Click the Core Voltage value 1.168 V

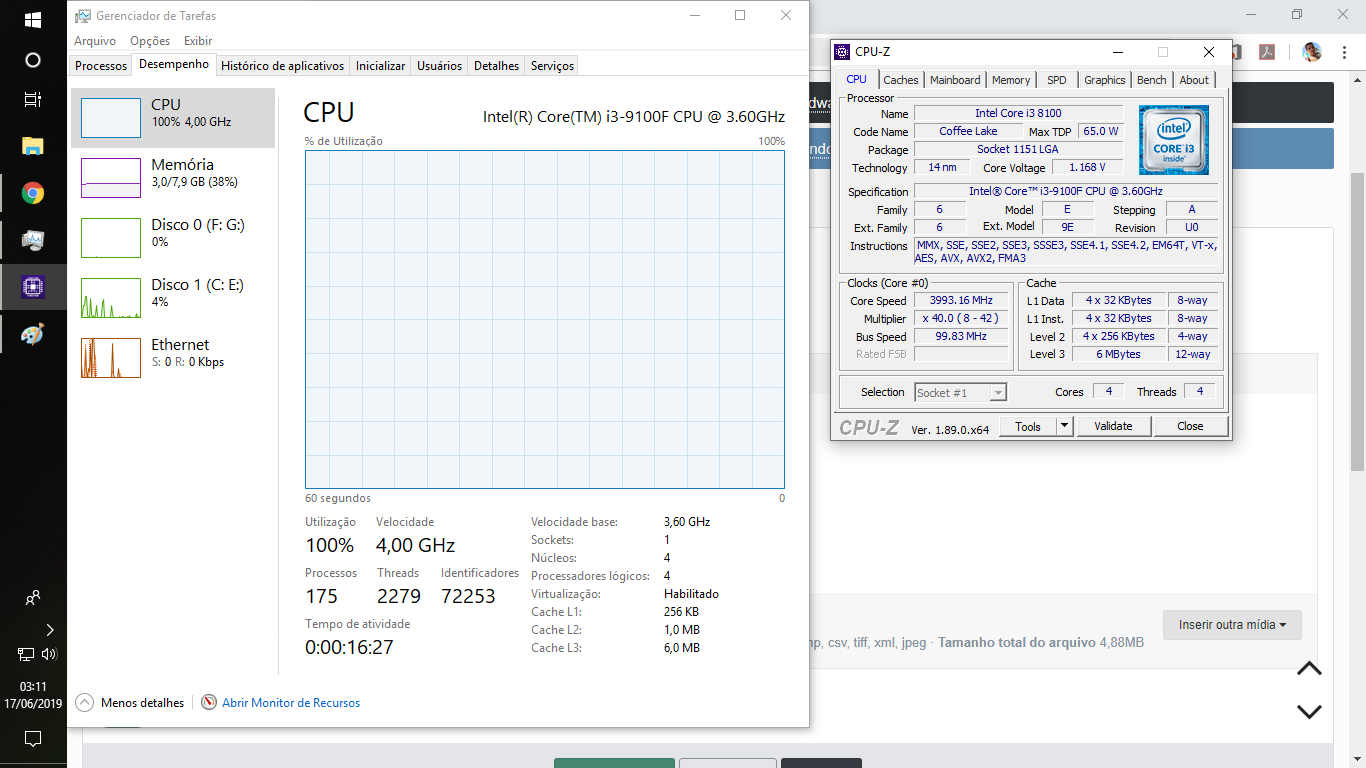pos(1087,168)
